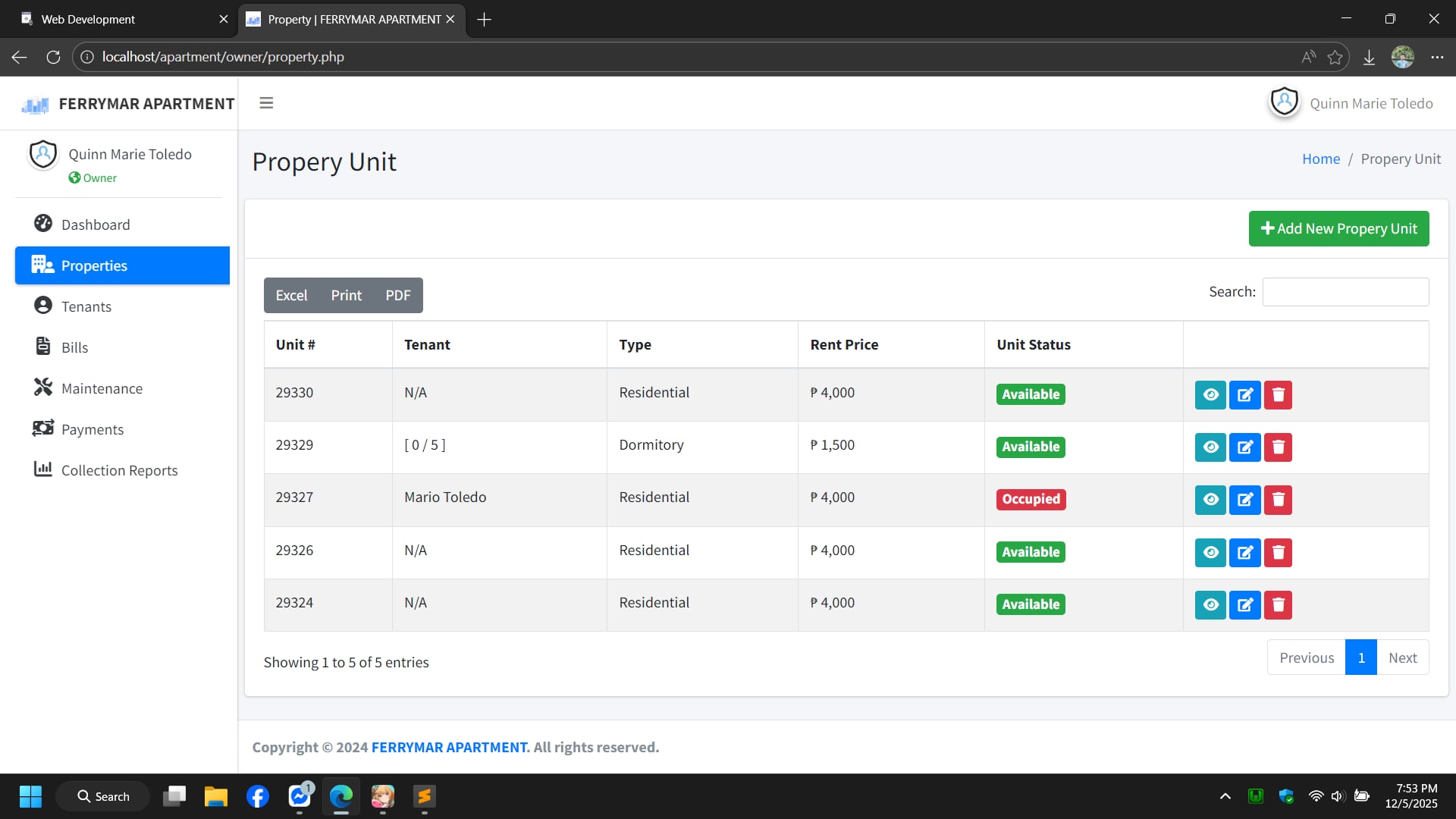Sort by the Unit # column header
The image size is (1456, 819).
295,344
